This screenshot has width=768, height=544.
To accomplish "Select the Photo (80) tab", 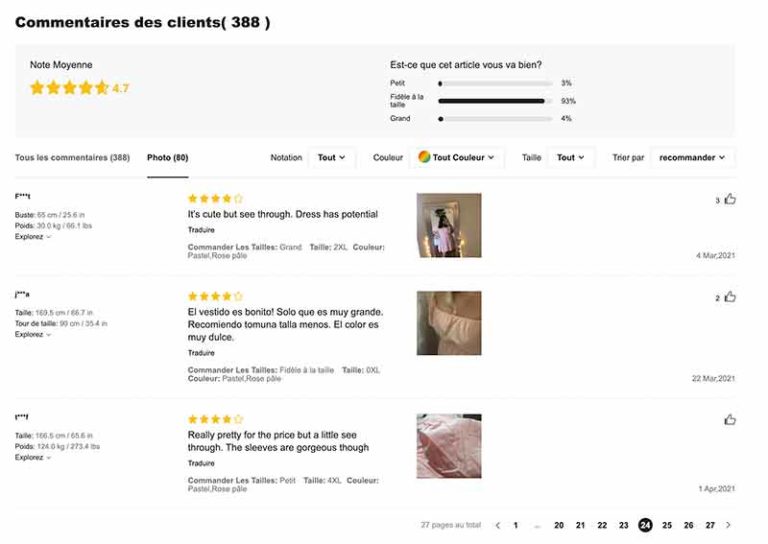I will click(168, 158).
